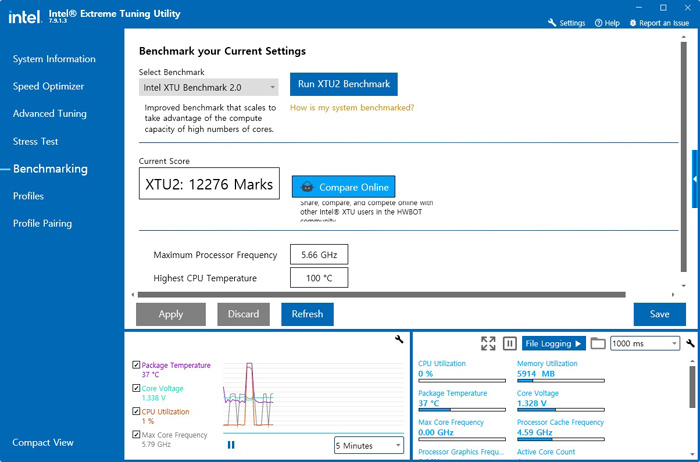Run the XTU2 Benchmark
Screen dimensions: 700x462
[x=344, y=84]
